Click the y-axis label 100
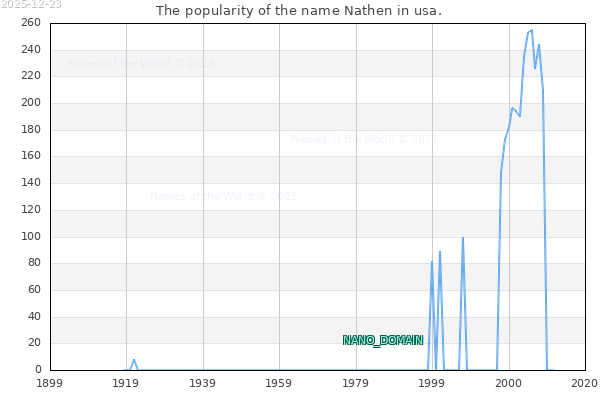This screenshot has height=400, width=600. [x=31, y=236]
